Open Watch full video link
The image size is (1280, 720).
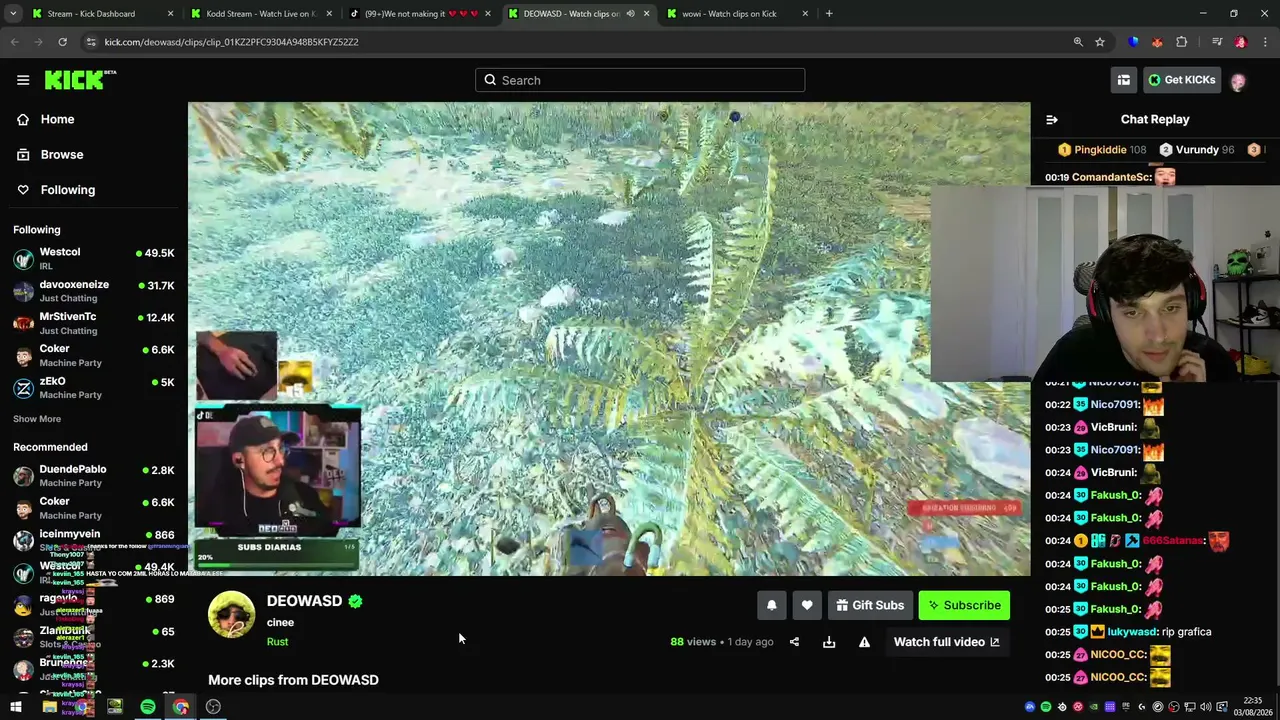coord(946,642)
